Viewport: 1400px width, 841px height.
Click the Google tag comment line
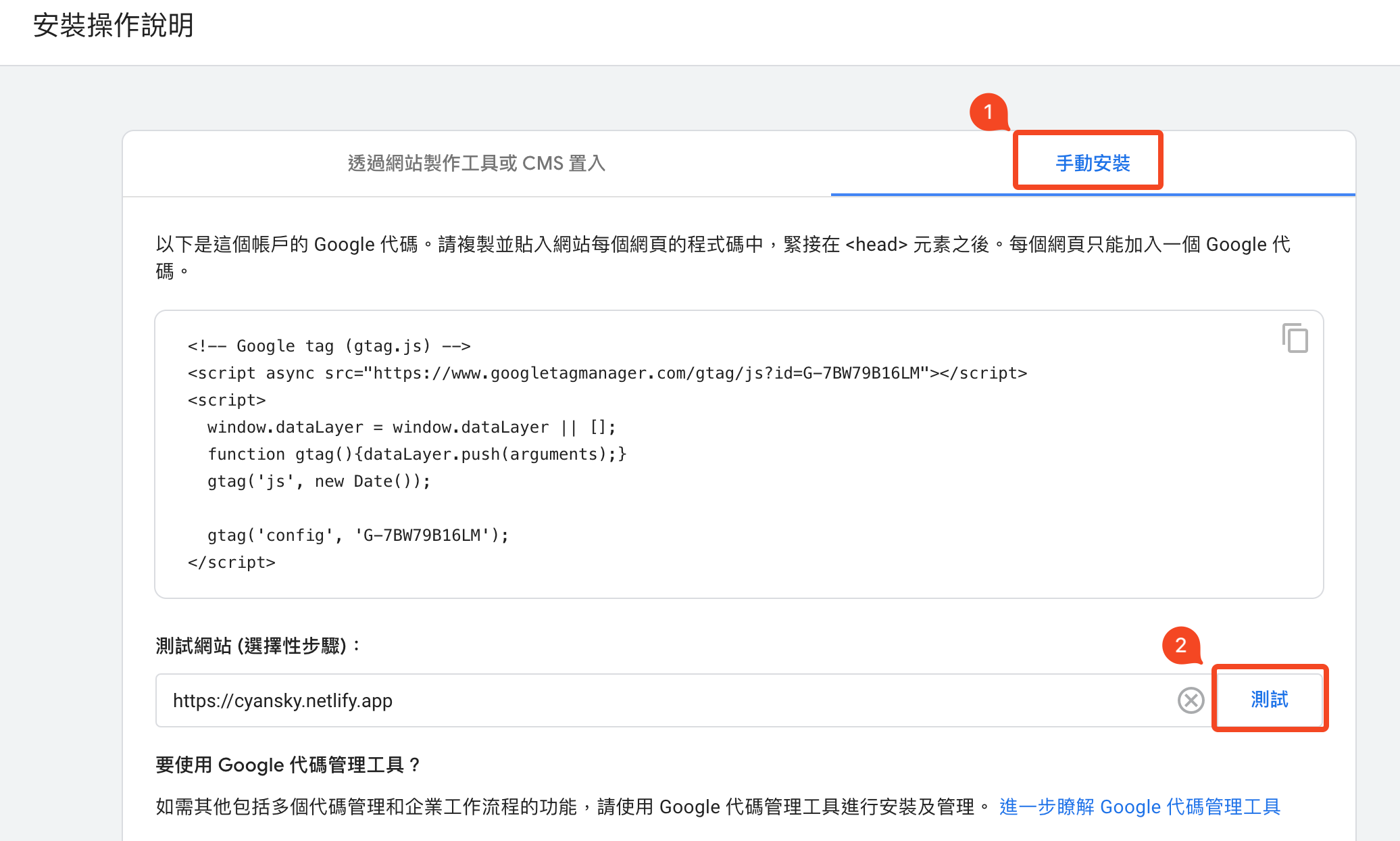(329, 346)
